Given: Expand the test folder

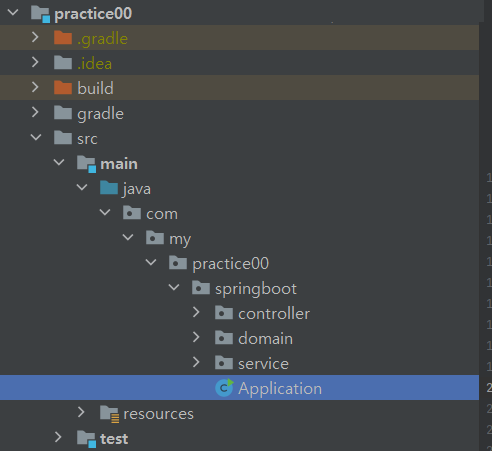Looking at the screenshot, I should tap(58, 437).
